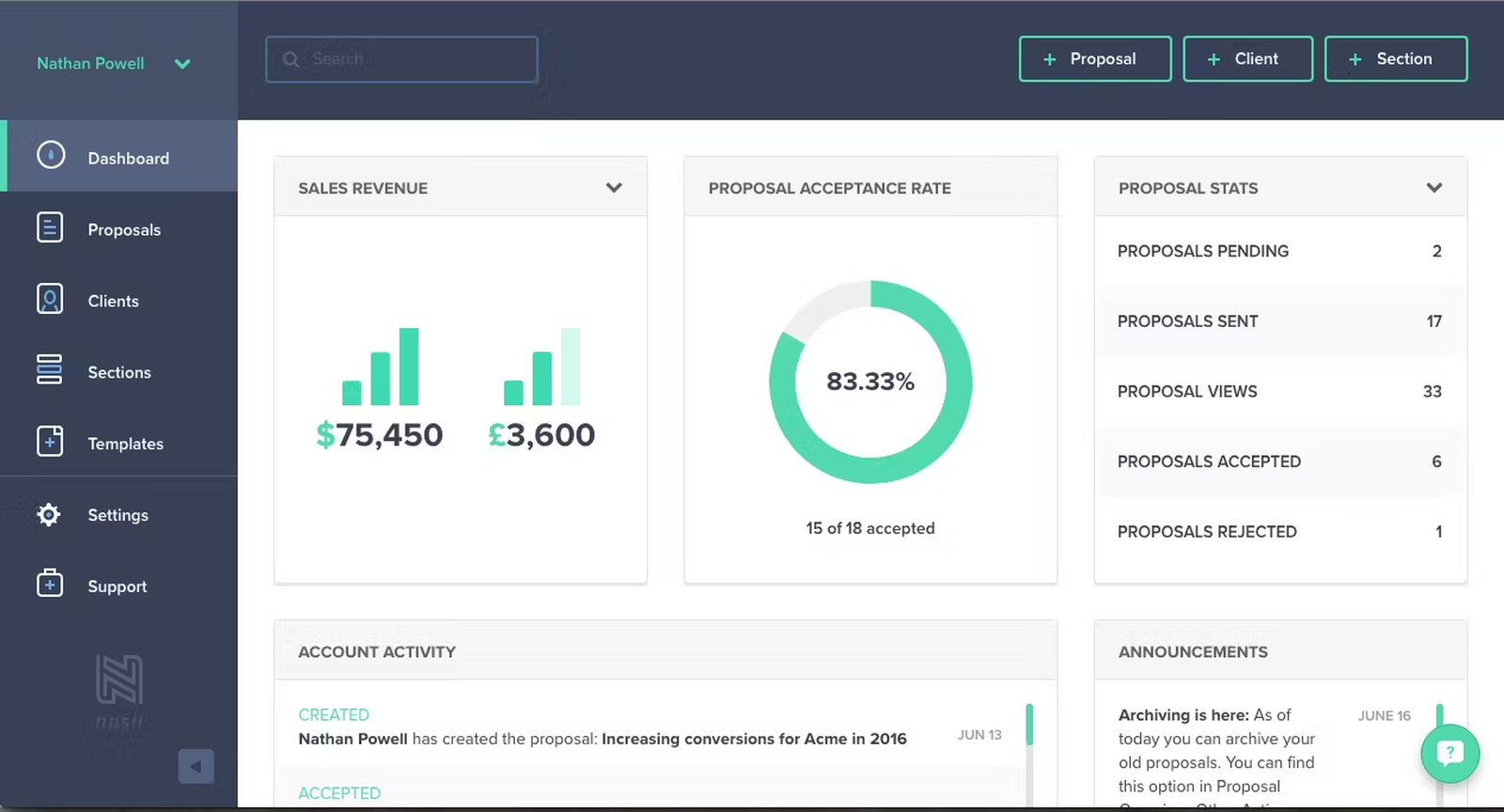The height and width of the screenshot is (812, 1504).
Task: Collapse the sidebar with the arrow toggle
Action: pos(196,766)
